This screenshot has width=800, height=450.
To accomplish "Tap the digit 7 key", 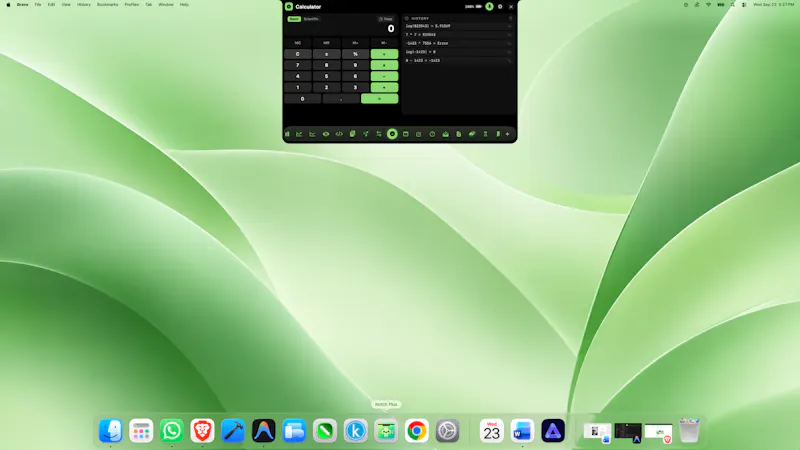I will click(297, 65).
